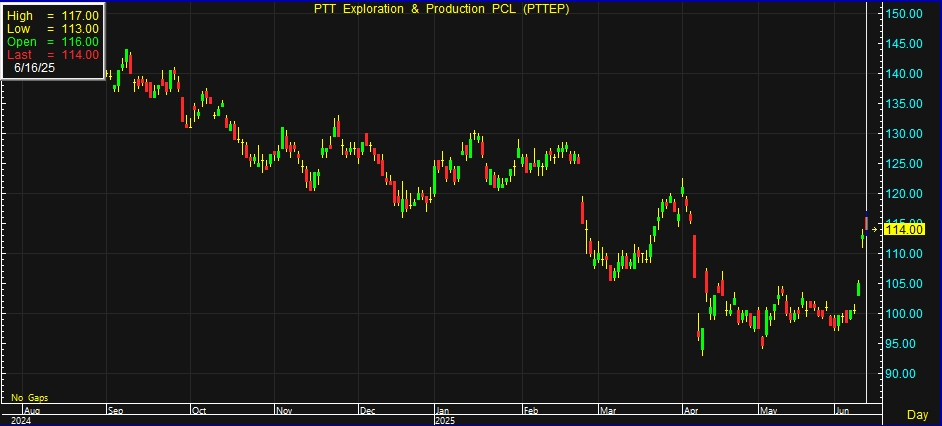
Task: Click the 2025 year label
Action: [445, 420]
